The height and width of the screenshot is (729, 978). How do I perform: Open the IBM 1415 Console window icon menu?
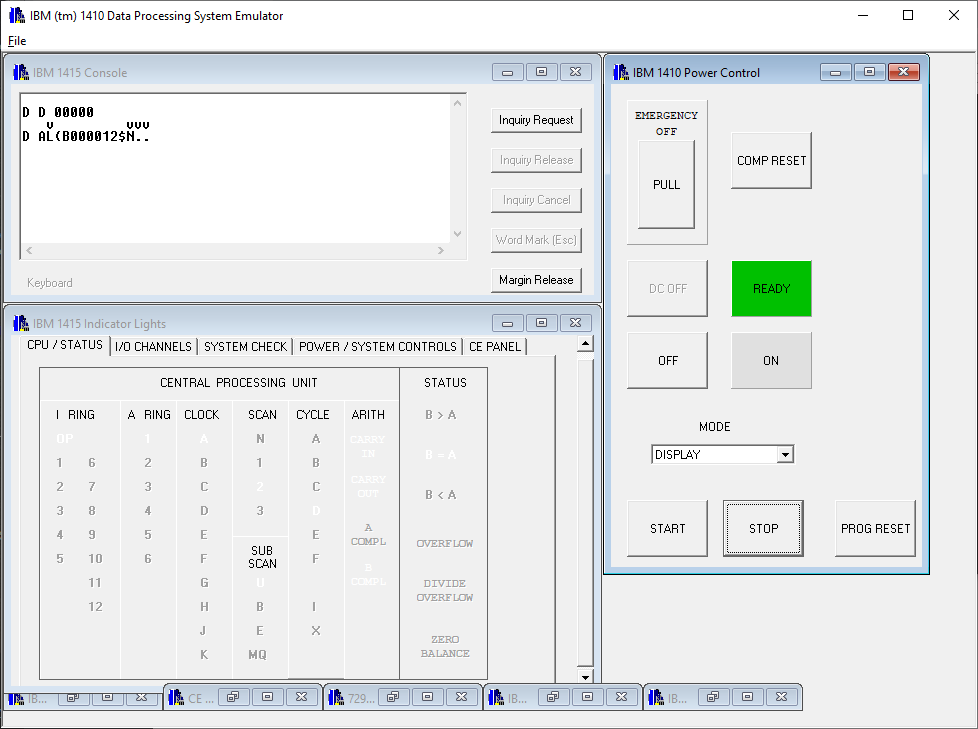[21, 72]
